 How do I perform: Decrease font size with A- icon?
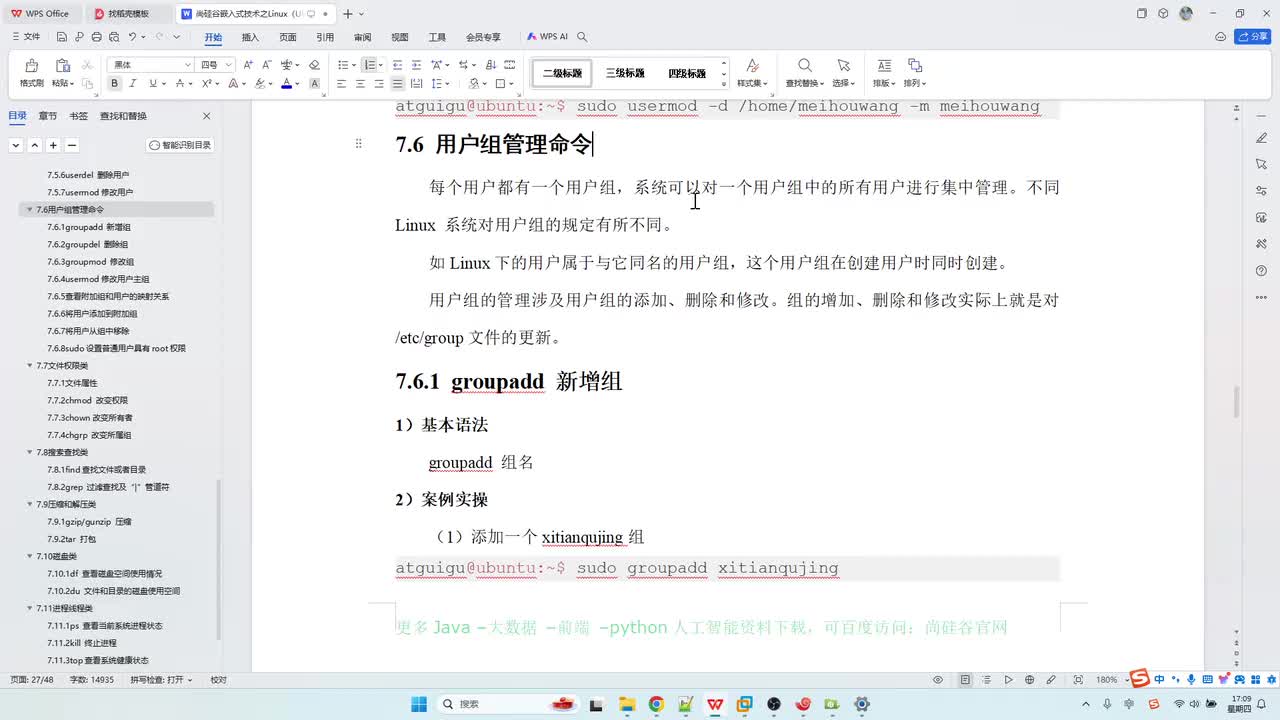coord(266,65)
